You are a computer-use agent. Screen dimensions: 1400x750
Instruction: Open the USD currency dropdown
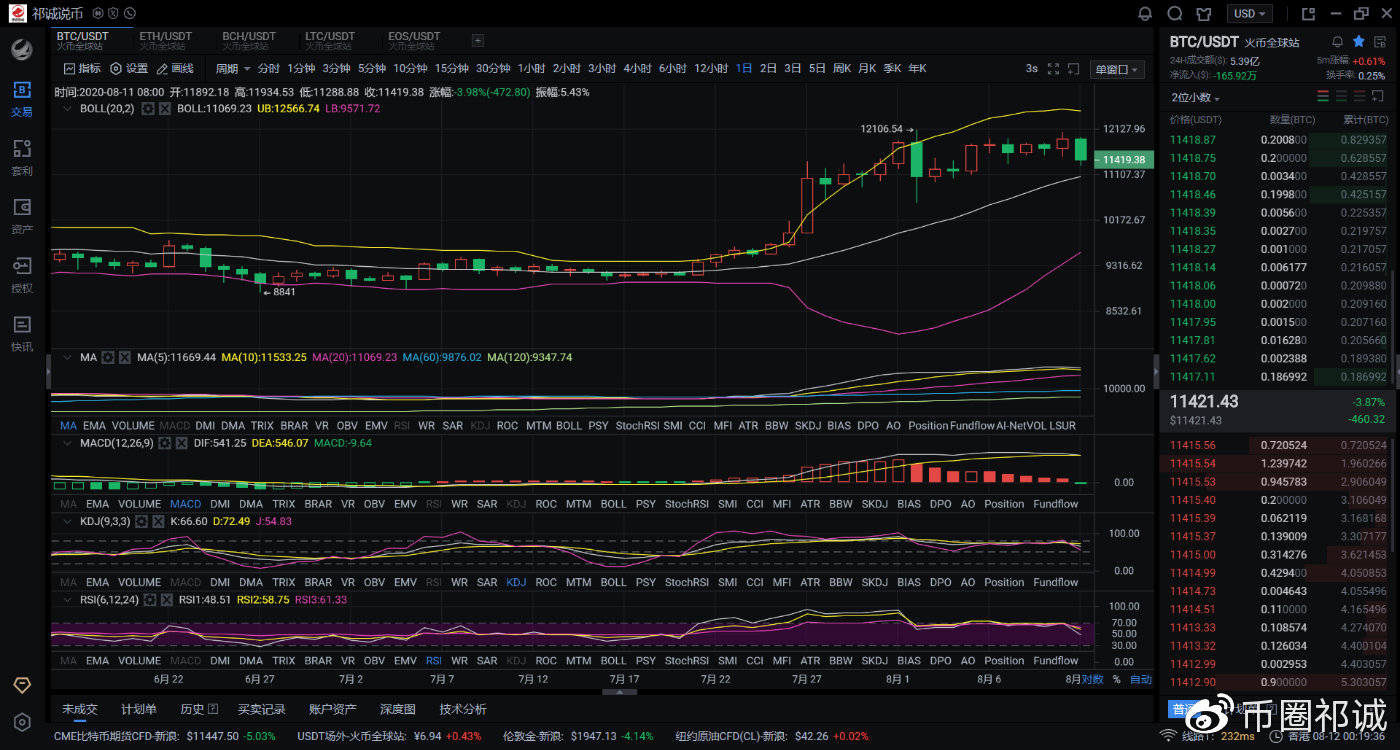(1251, 14)
